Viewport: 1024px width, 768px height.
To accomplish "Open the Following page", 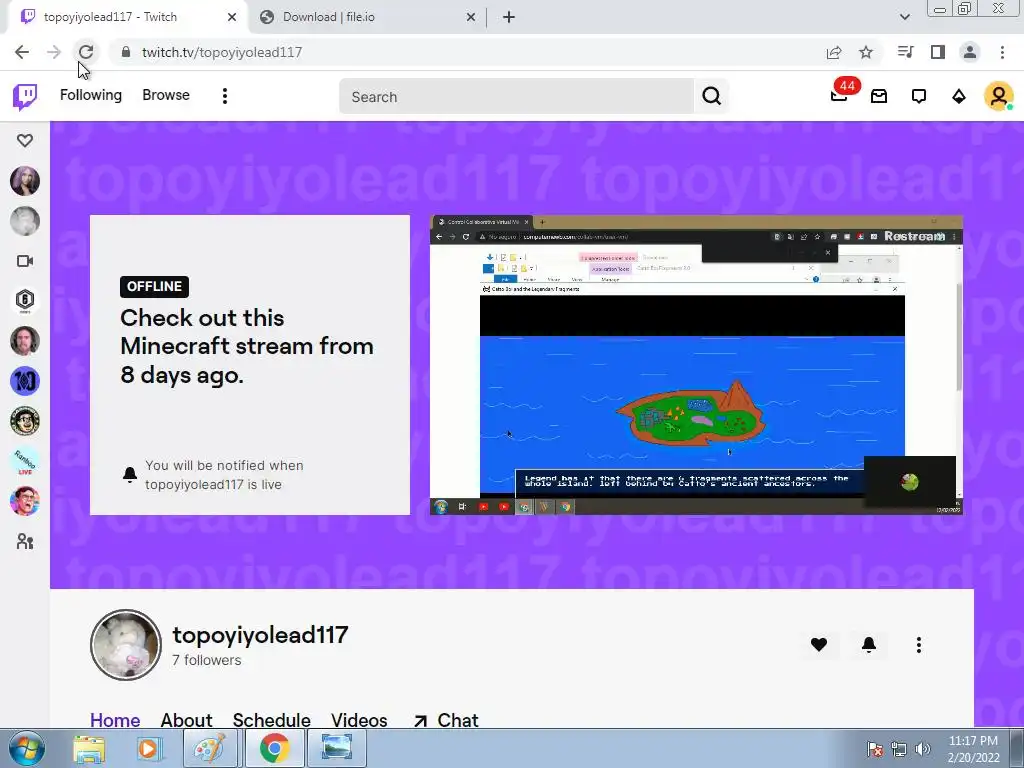I will [x=91, y=95].
